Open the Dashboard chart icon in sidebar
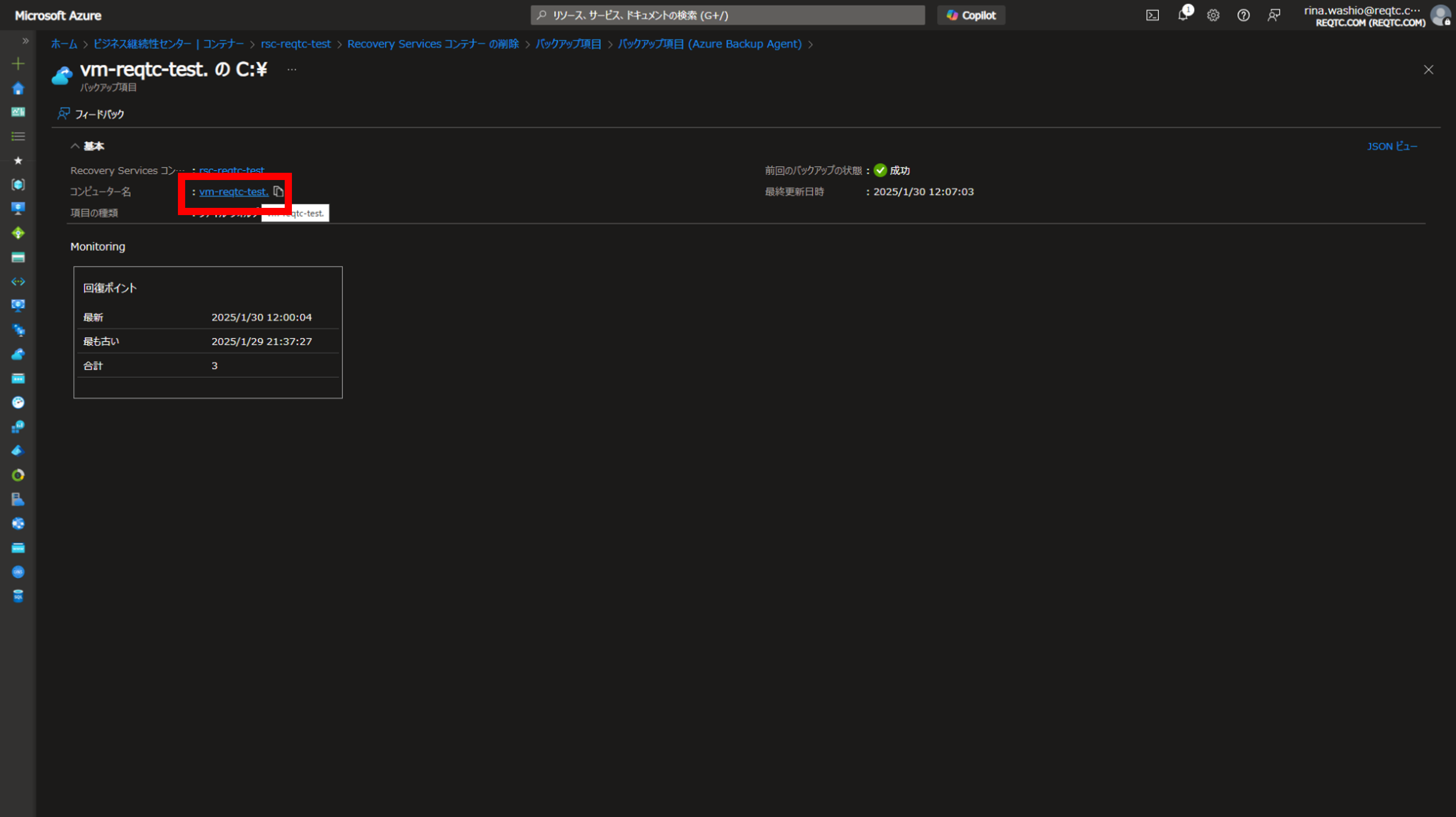This screenshot has height=817, width=1456. pos(18,112)
